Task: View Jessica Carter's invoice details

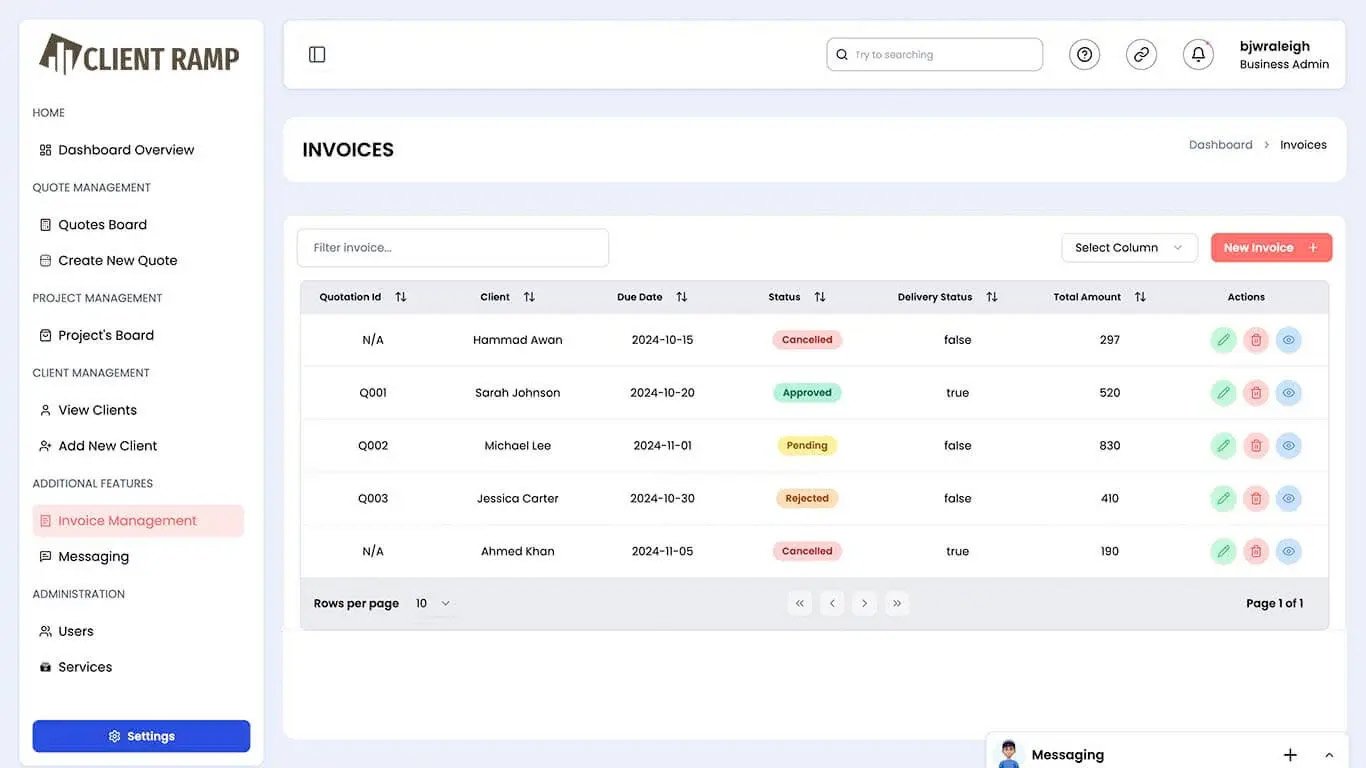Action: 1289,498
